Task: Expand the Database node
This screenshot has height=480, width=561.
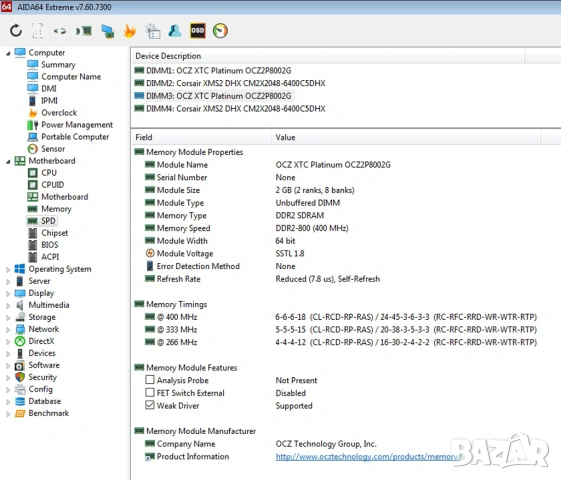Action: click(8, 402)
